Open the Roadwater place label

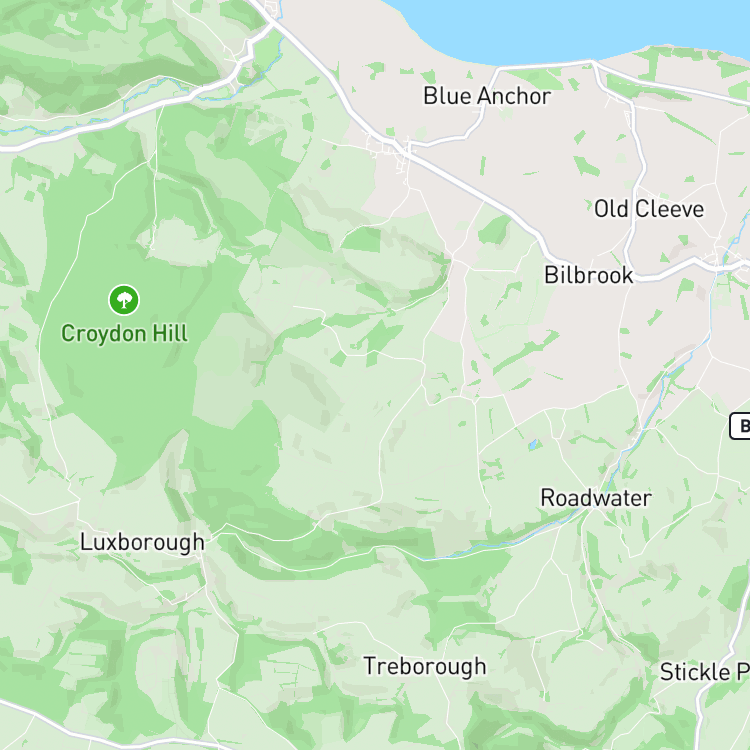click(596, 498)
